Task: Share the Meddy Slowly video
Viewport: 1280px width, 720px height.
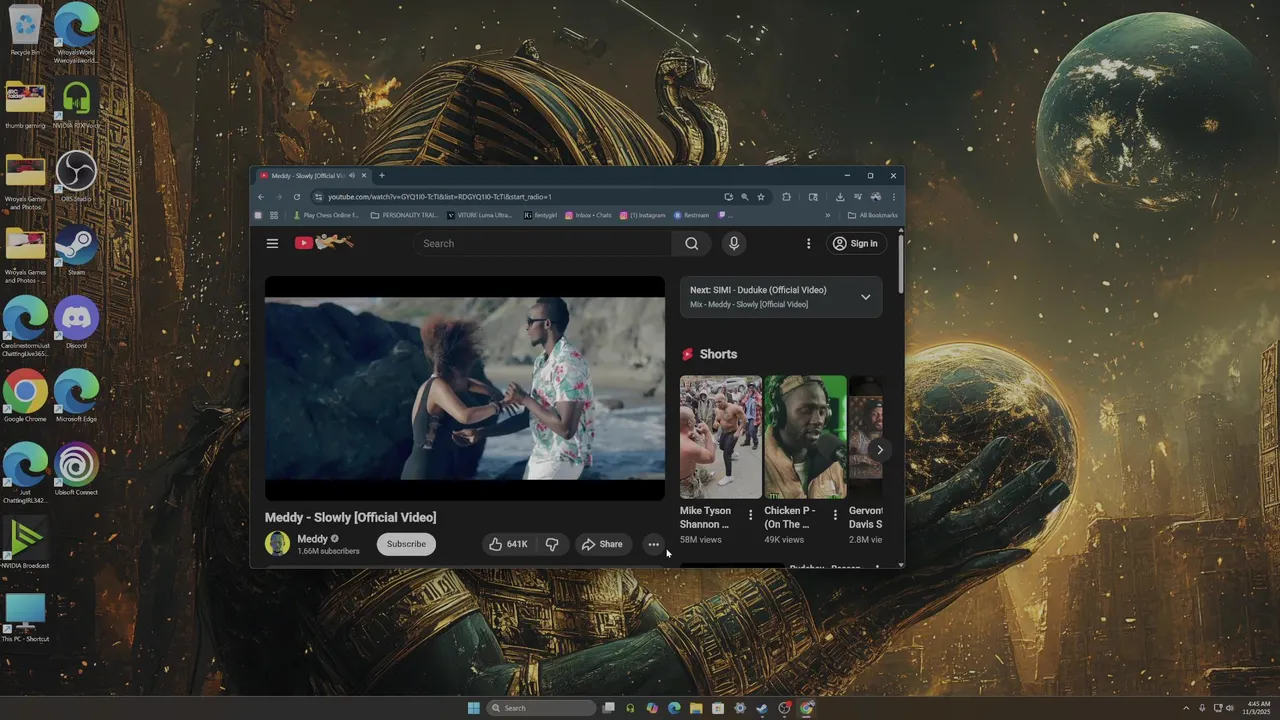Action: click(602, 544)
